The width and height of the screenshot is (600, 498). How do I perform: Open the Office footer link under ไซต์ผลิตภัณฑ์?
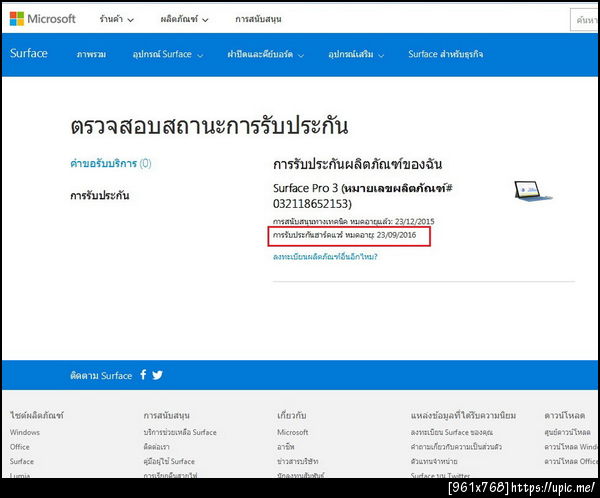click(x=20, y=447)
